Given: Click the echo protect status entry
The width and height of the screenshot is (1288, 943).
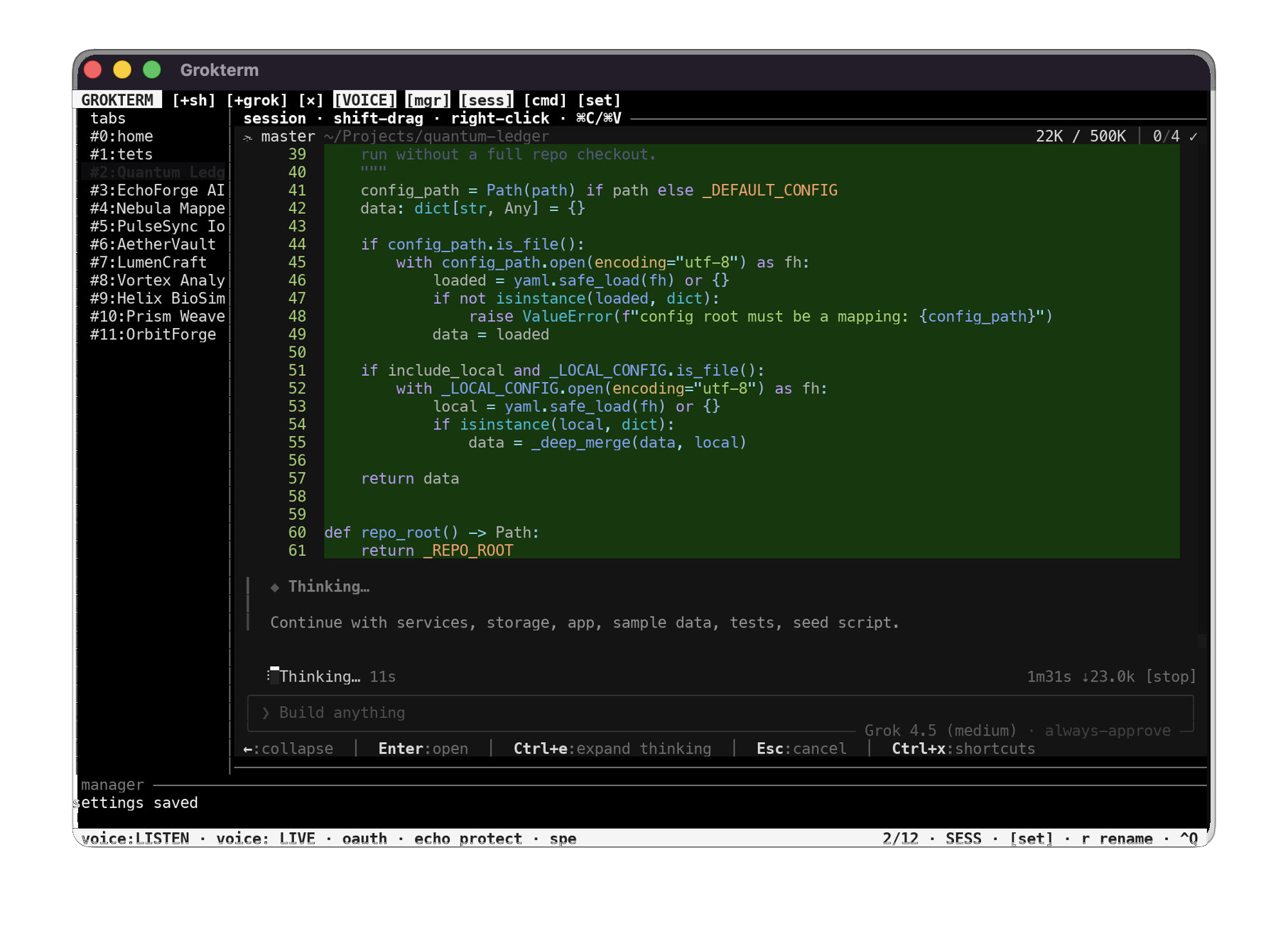Looking at the screenshot, I should pos(468,839).
